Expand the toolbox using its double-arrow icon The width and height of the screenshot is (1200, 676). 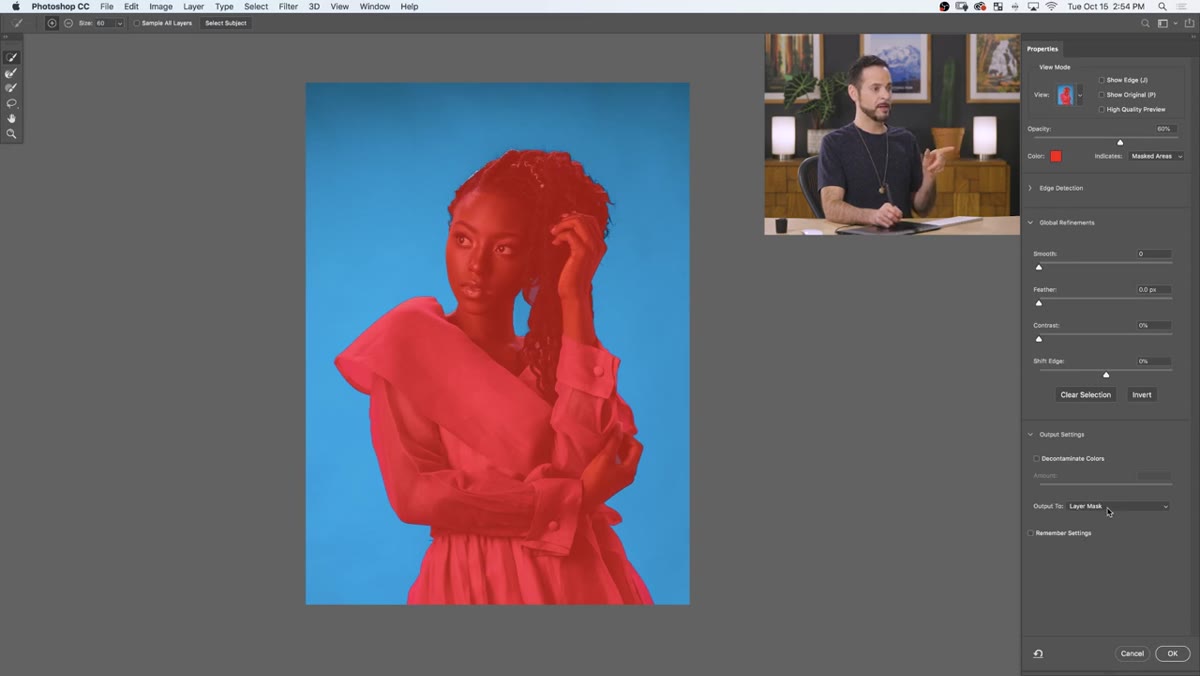pos(6,38)
